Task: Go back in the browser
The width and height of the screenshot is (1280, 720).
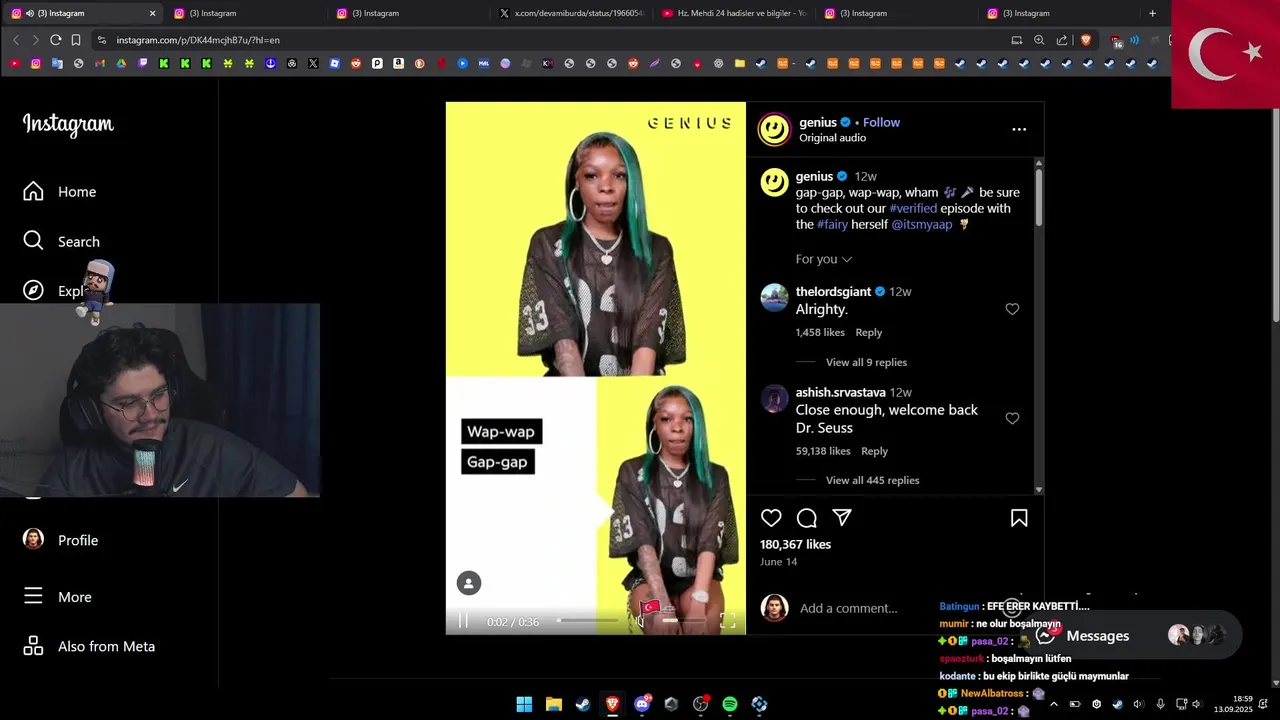Action: point(16,40)
